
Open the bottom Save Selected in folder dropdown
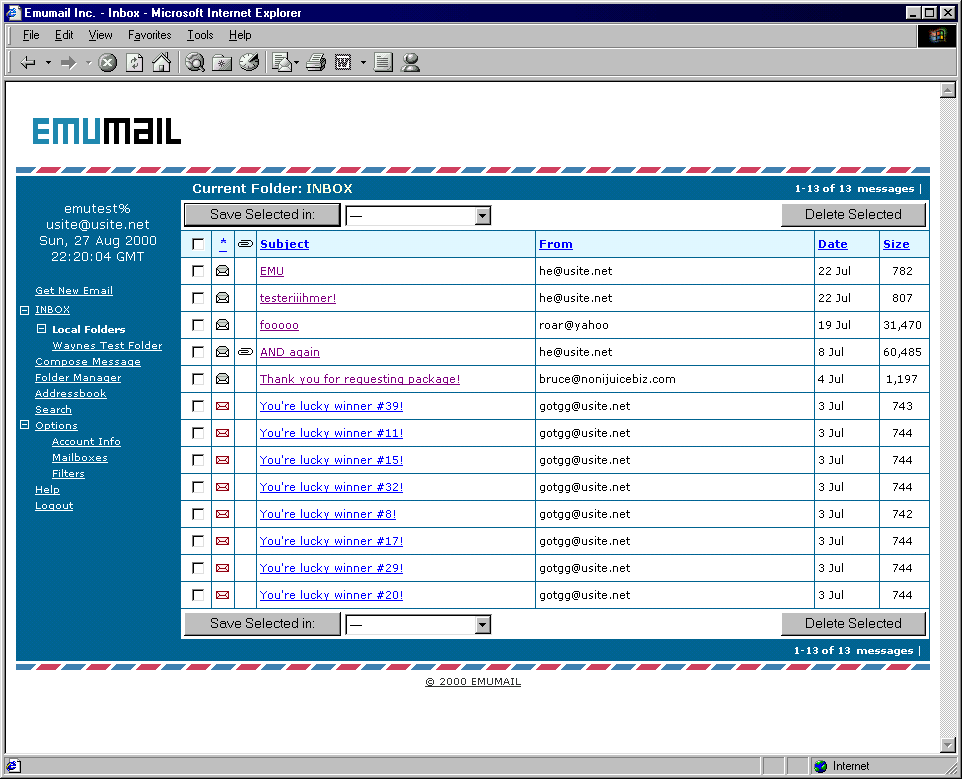(482, 624)
